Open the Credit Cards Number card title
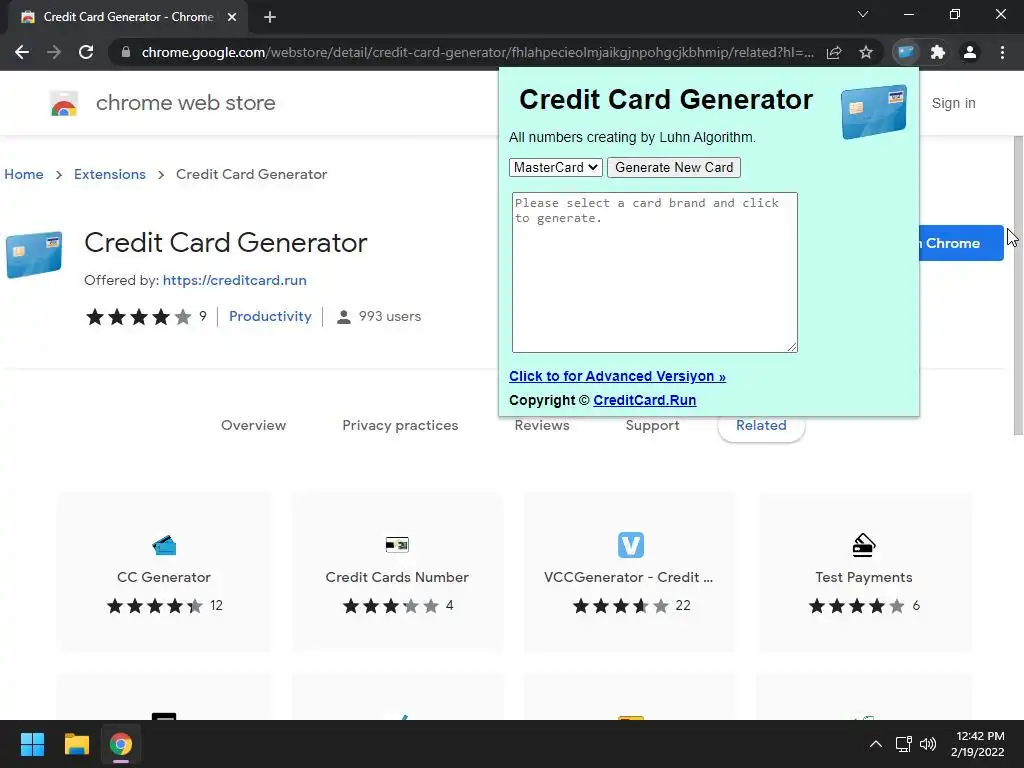Viewport: 1024px width, 768px height. point(397,577)
